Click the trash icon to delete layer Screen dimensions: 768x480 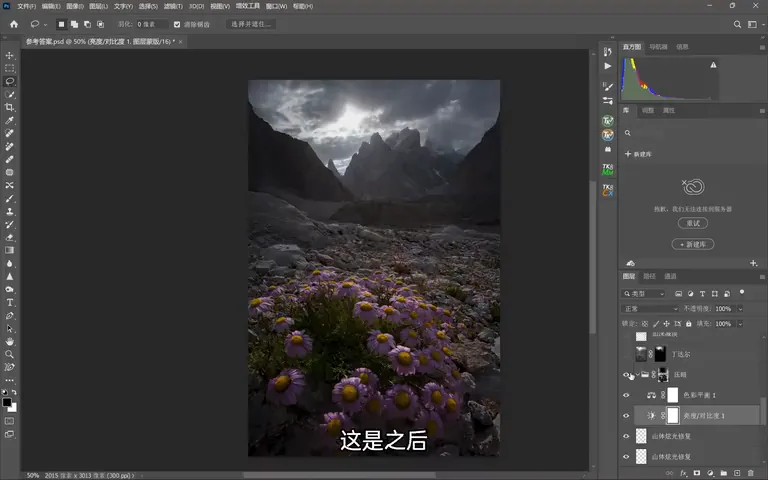(750, 473)
